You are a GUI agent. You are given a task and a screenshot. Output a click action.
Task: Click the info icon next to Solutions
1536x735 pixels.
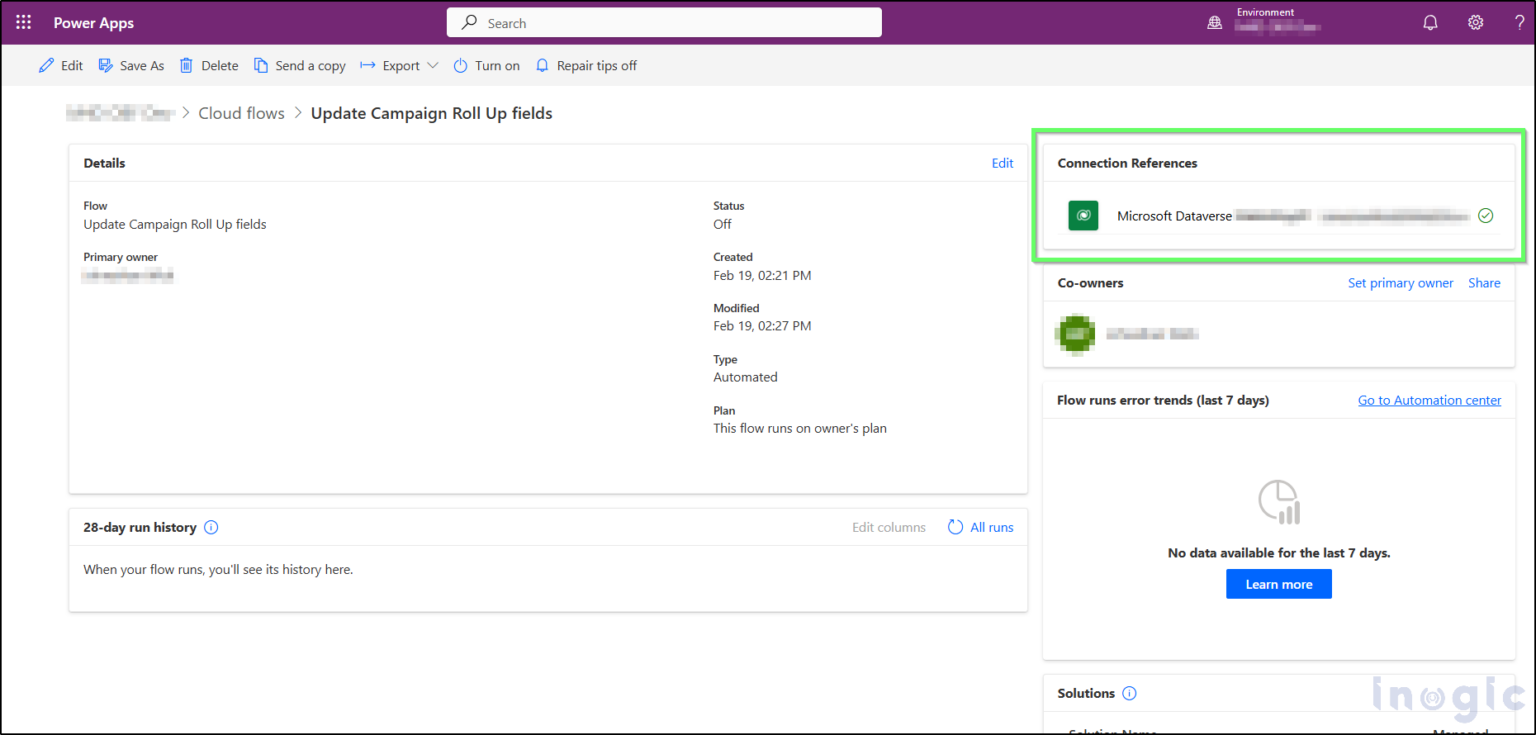point(1129,692)
